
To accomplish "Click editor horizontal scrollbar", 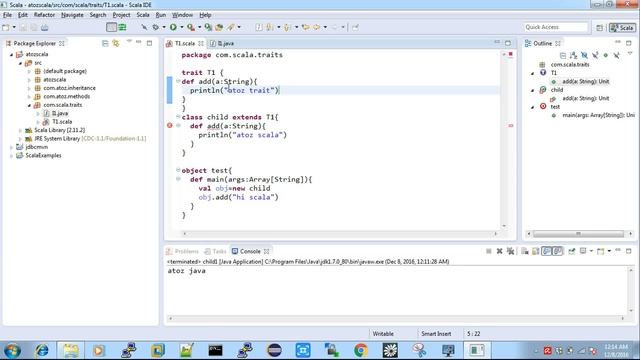I will click(340, 234).
